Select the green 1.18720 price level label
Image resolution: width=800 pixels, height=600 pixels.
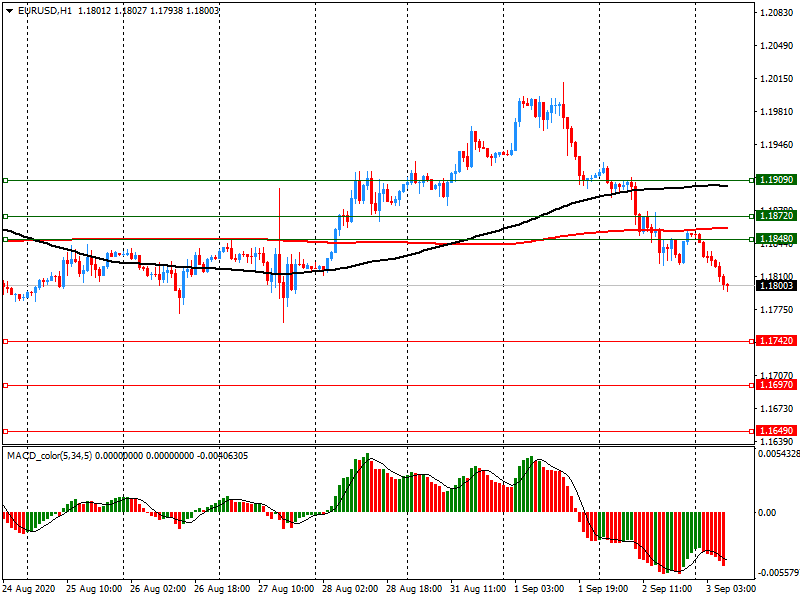776,216
